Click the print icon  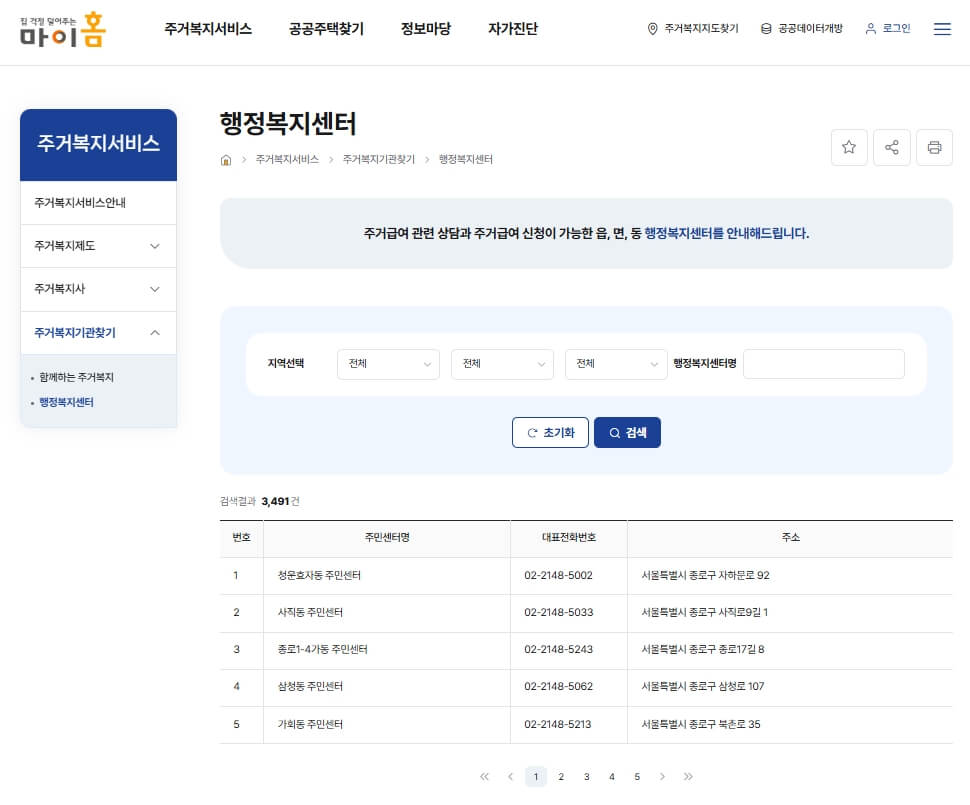coord(934,147)
